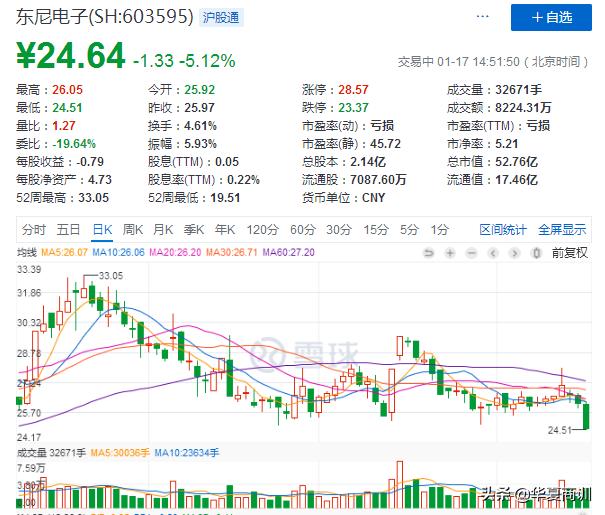Click the MA60:27.20 moving average label

[x=289, y=253]
